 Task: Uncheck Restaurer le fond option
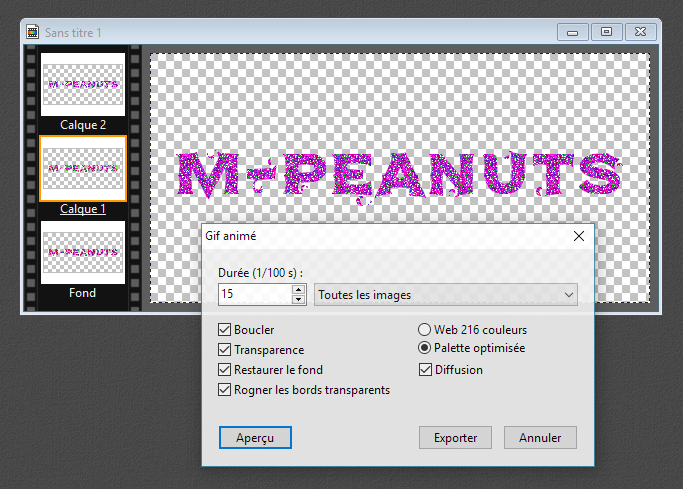click(225, 370)
